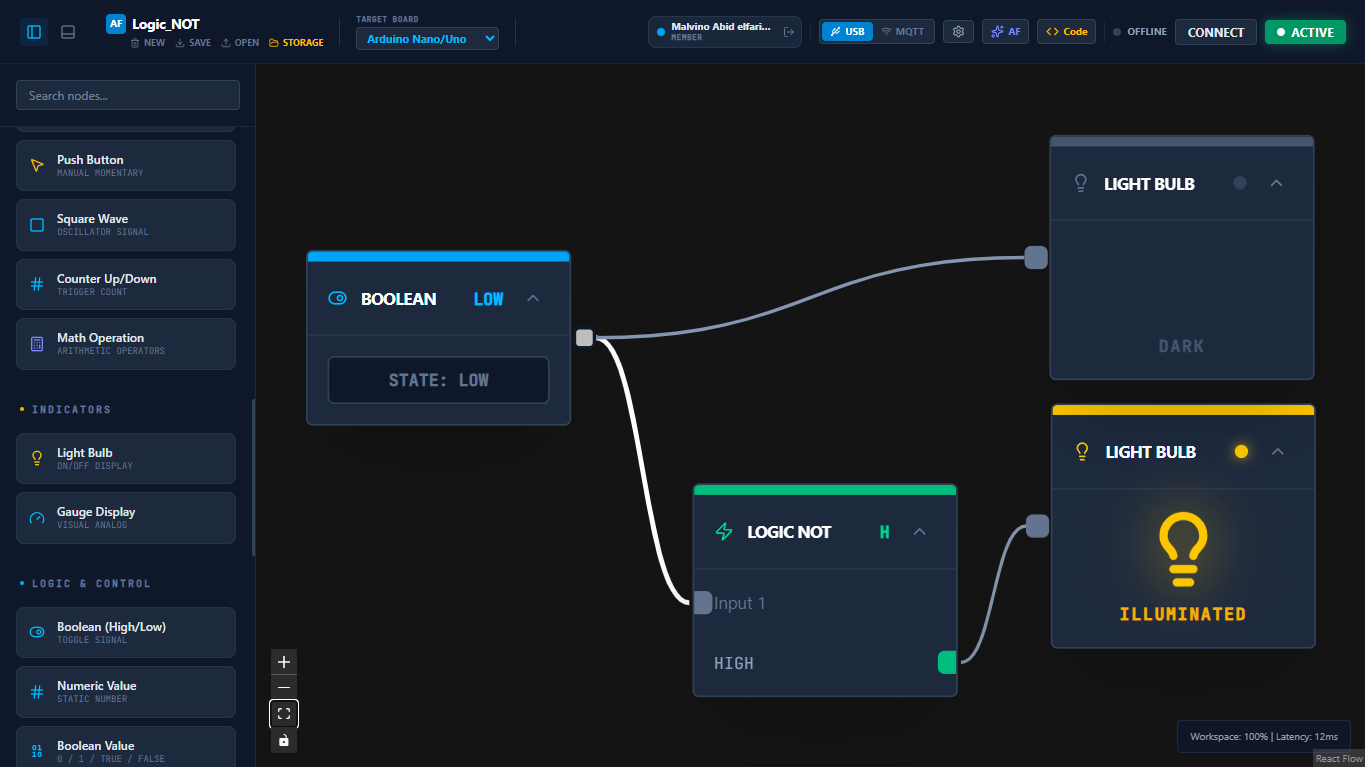Open the STORAGE folder
The image size is (1365, 767).
[x=296, y=43]
